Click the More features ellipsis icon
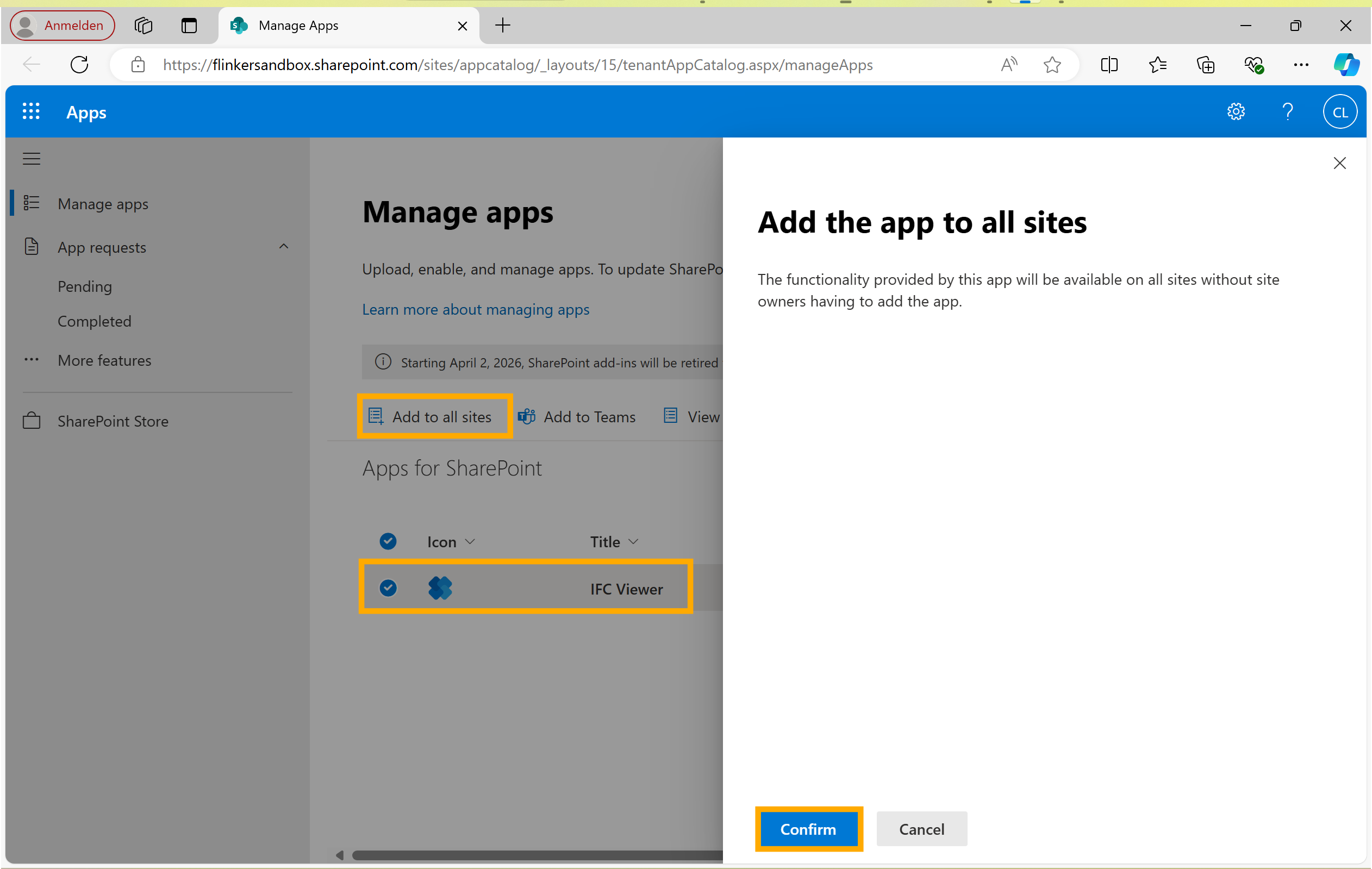 pos(32,359)
